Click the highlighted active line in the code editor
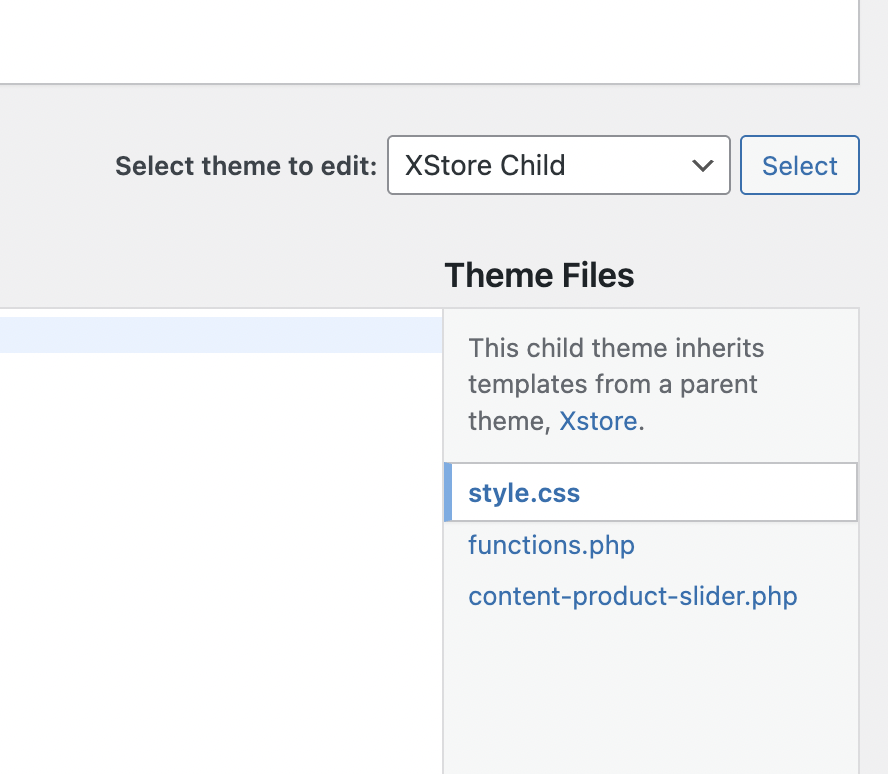Image resolution: width=888 pixels, height=774 pixels. 221,335
